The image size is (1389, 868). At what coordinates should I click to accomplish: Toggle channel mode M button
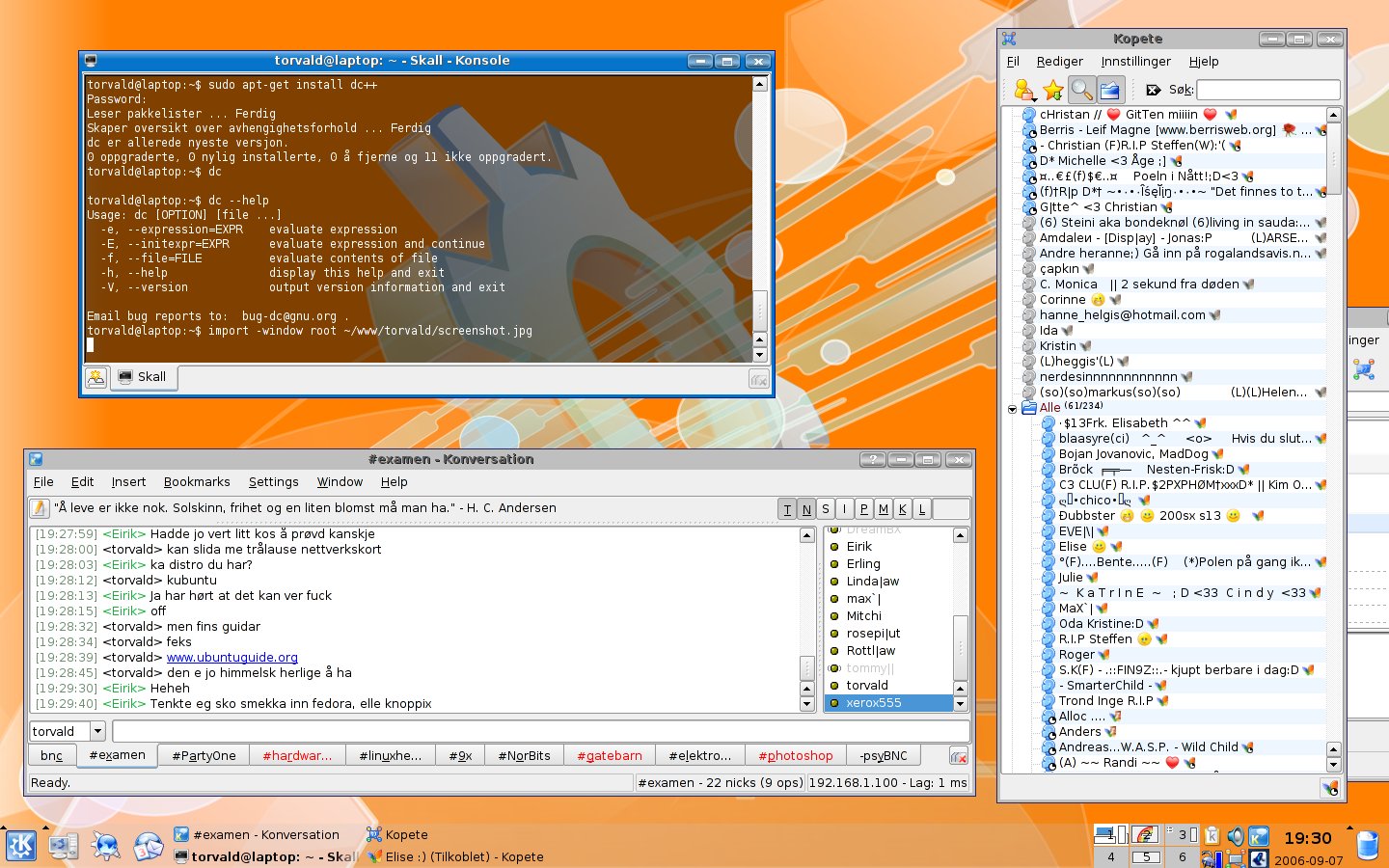click(x=884, y=509)
